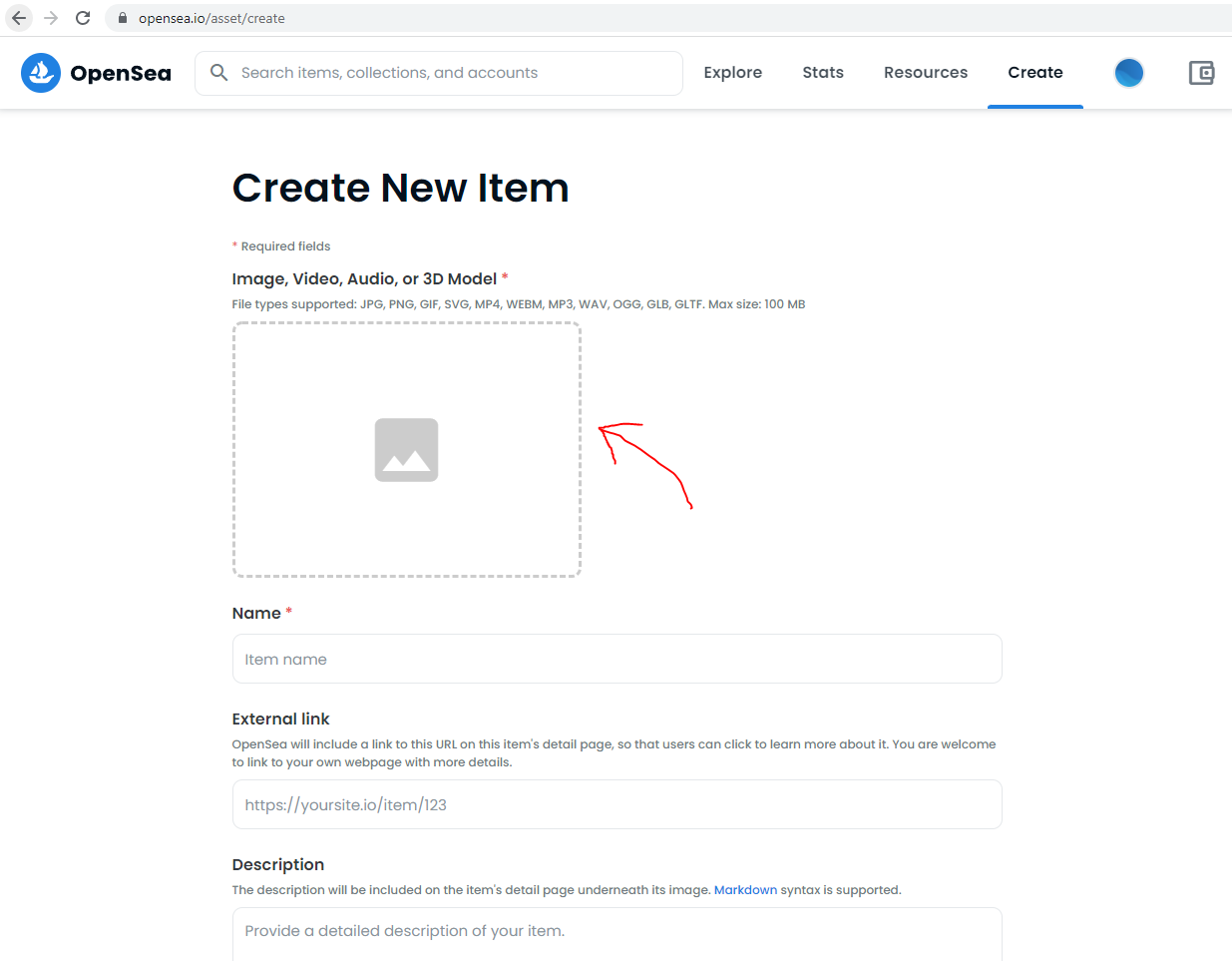Click the image placeholder icon to upload
The height and width of the screenshot is (961, 1232).
(x=406, y=450)
